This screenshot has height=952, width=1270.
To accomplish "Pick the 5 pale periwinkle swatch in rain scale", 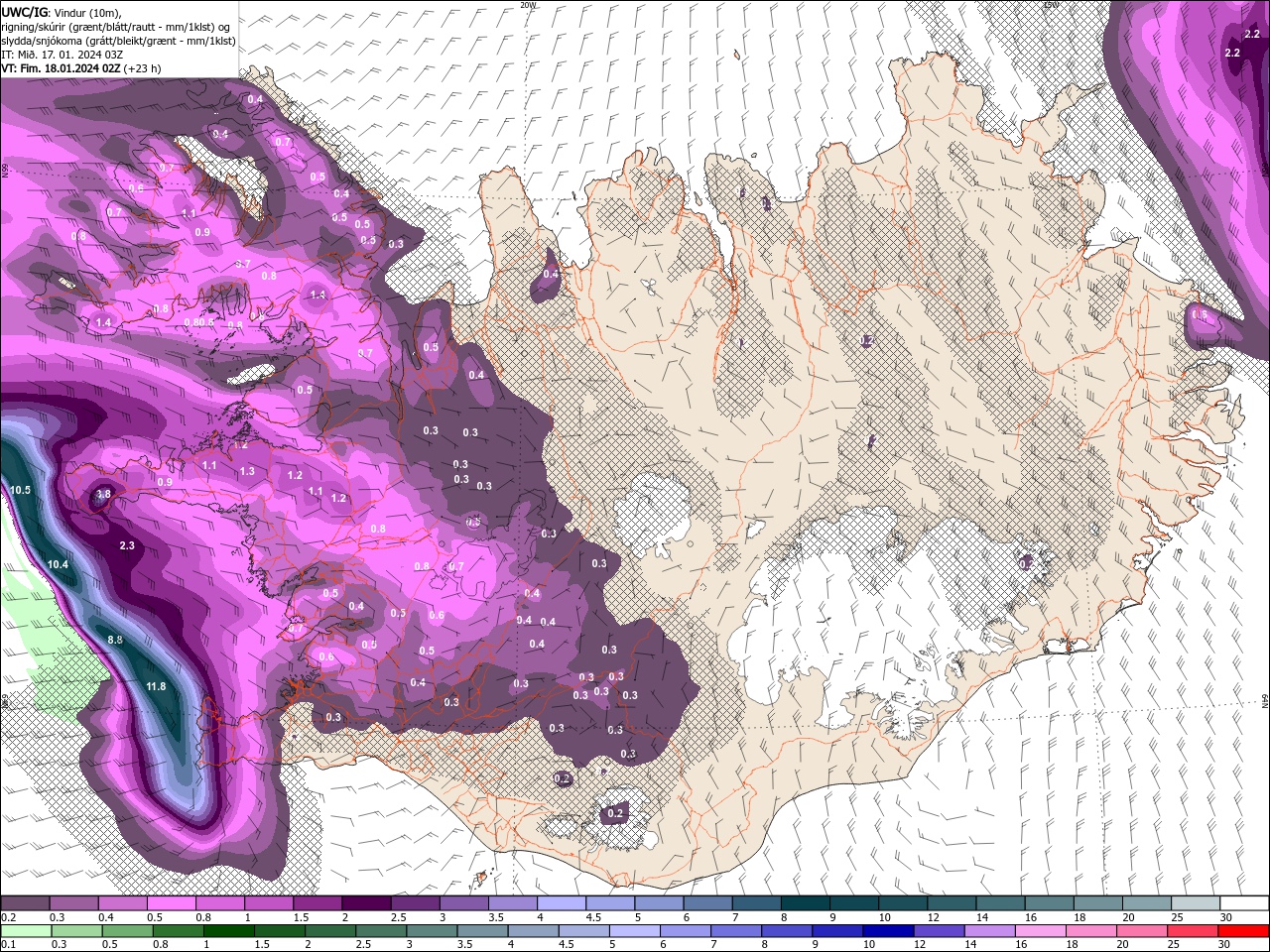I will 635,931.
